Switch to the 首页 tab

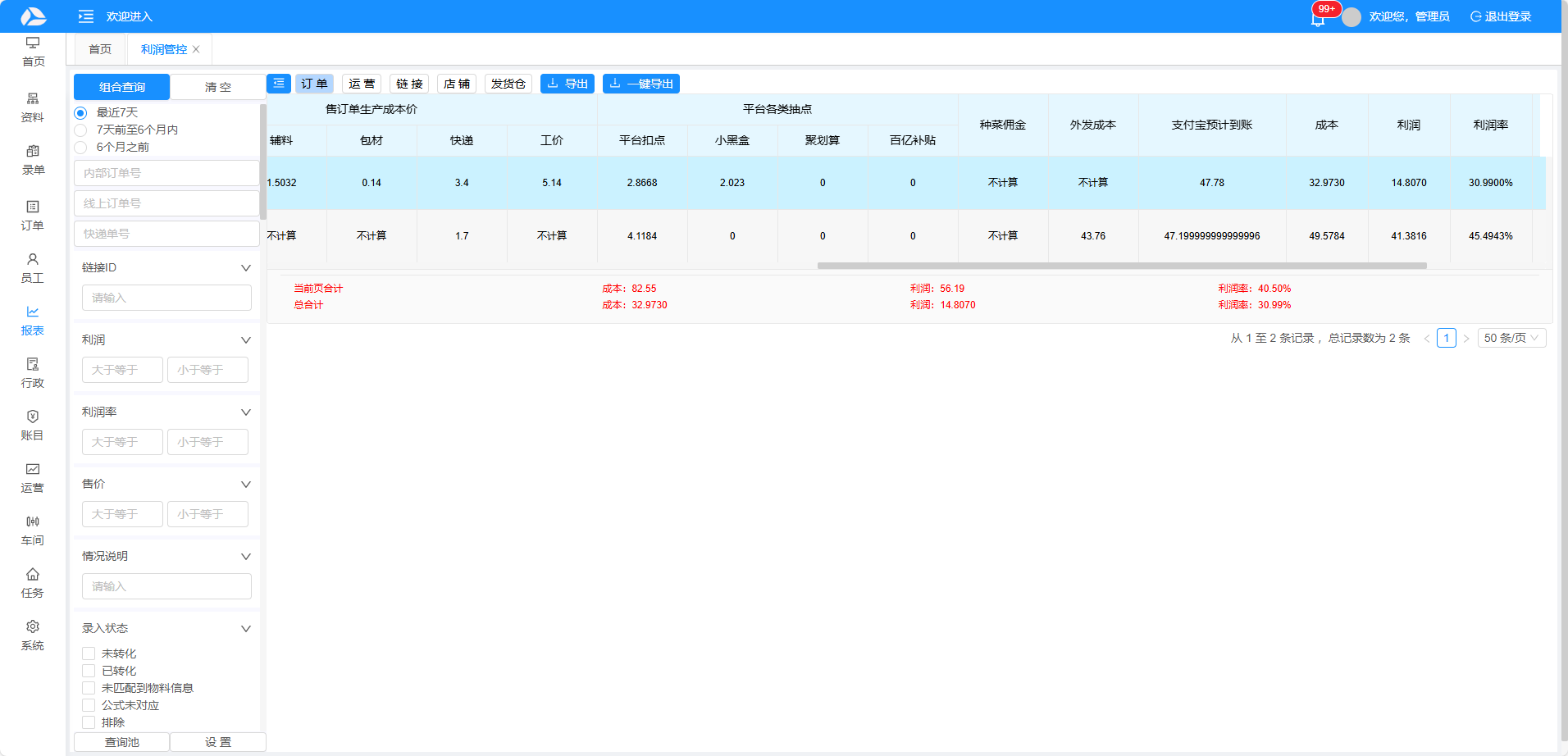100,49
